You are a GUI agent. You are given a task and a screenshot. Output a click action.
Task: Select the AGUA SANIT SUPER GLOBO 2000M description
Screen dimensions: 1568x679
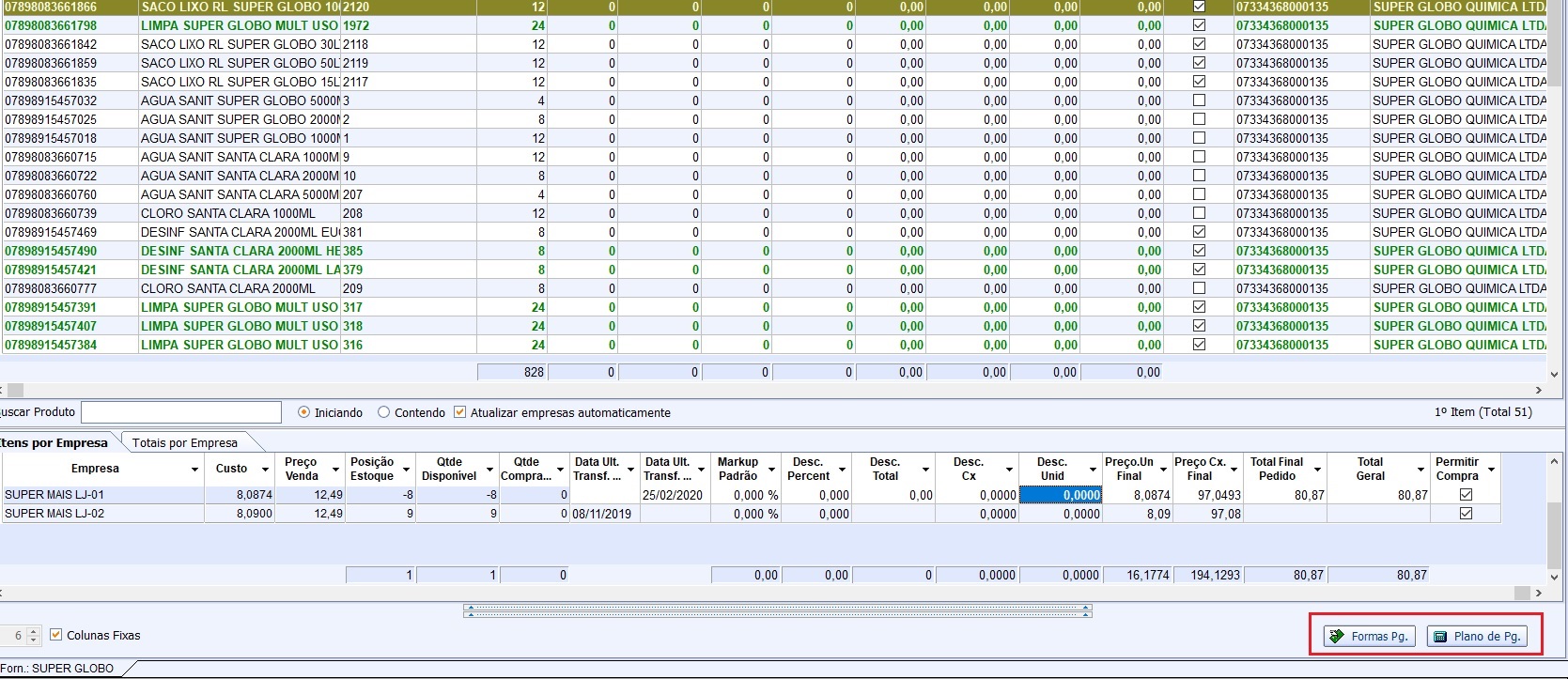click(x=240, y=119)
